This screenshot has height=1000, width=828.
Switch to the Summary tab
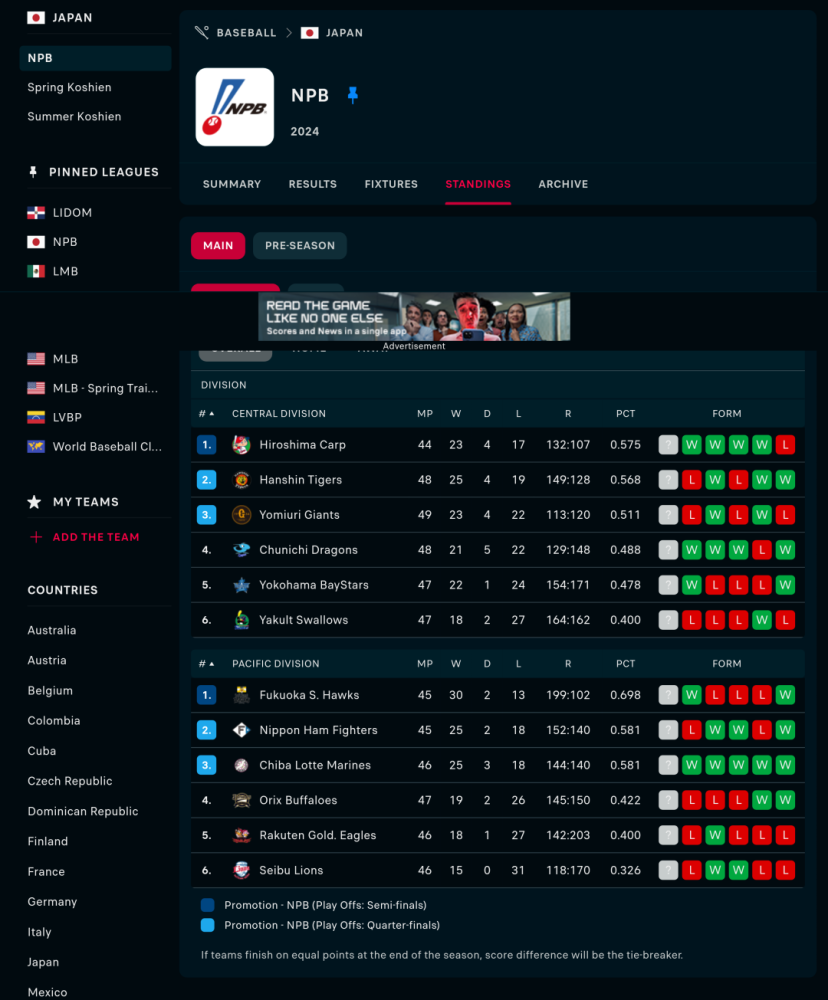pyautogui.click(x=232, y=184)
